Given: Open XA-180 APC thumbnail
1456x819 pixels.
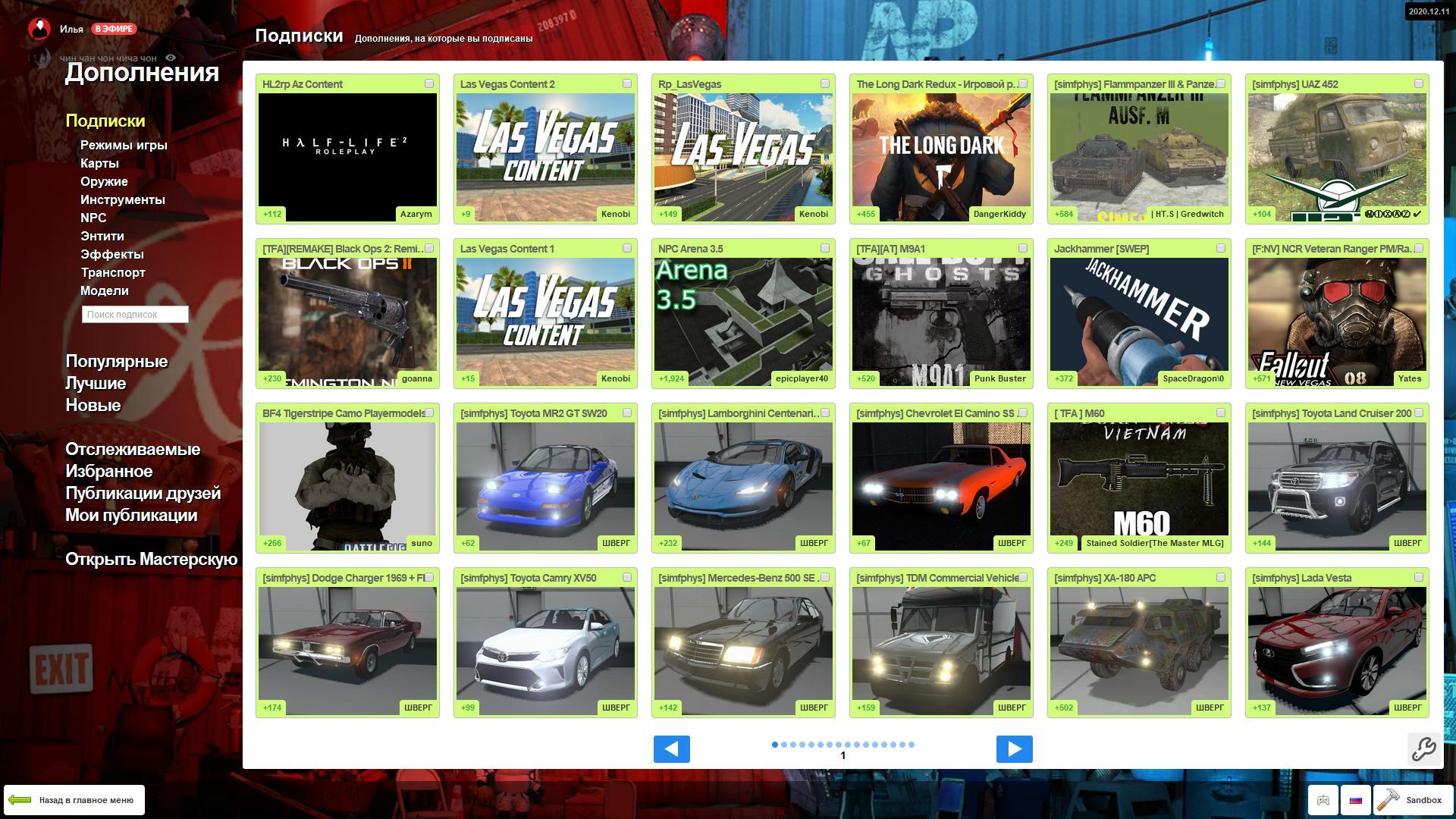Looking at the screenshot, I should (x=1139, y=651).
